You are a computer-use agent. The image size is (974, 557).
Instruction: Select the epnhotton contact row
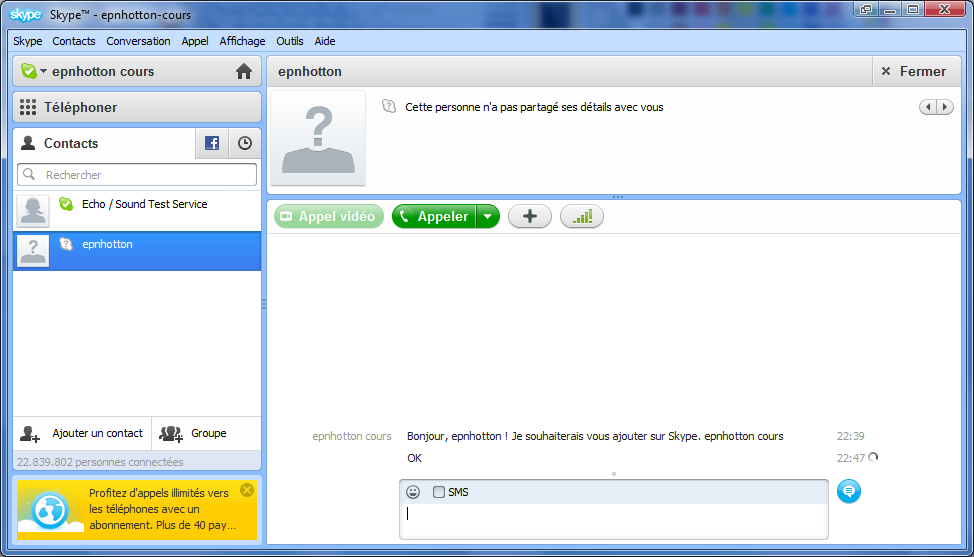pyautogui.click(x=137, y=251)
